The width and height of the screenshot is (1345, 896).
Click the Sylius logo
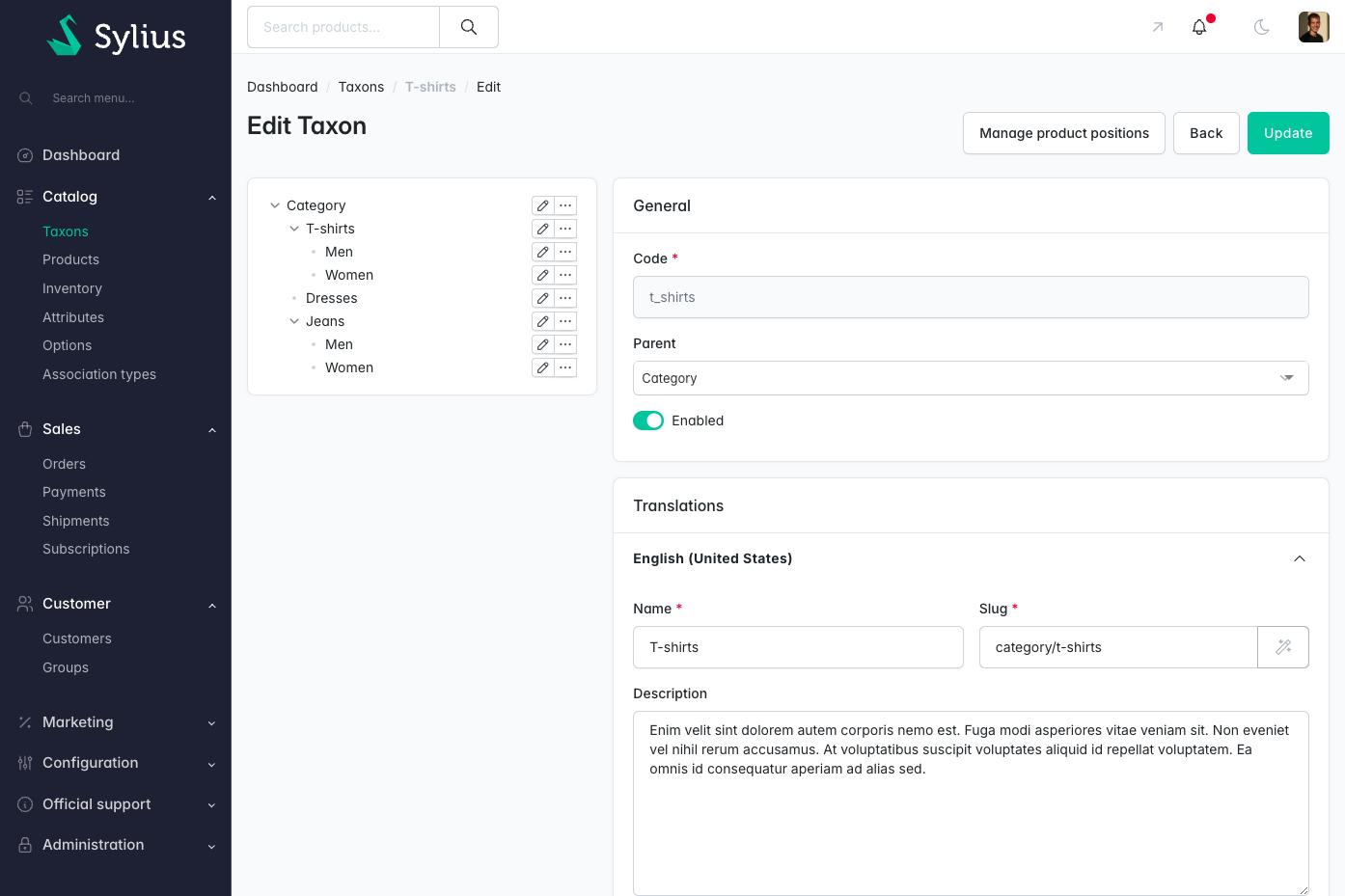(x=116, y=36)
